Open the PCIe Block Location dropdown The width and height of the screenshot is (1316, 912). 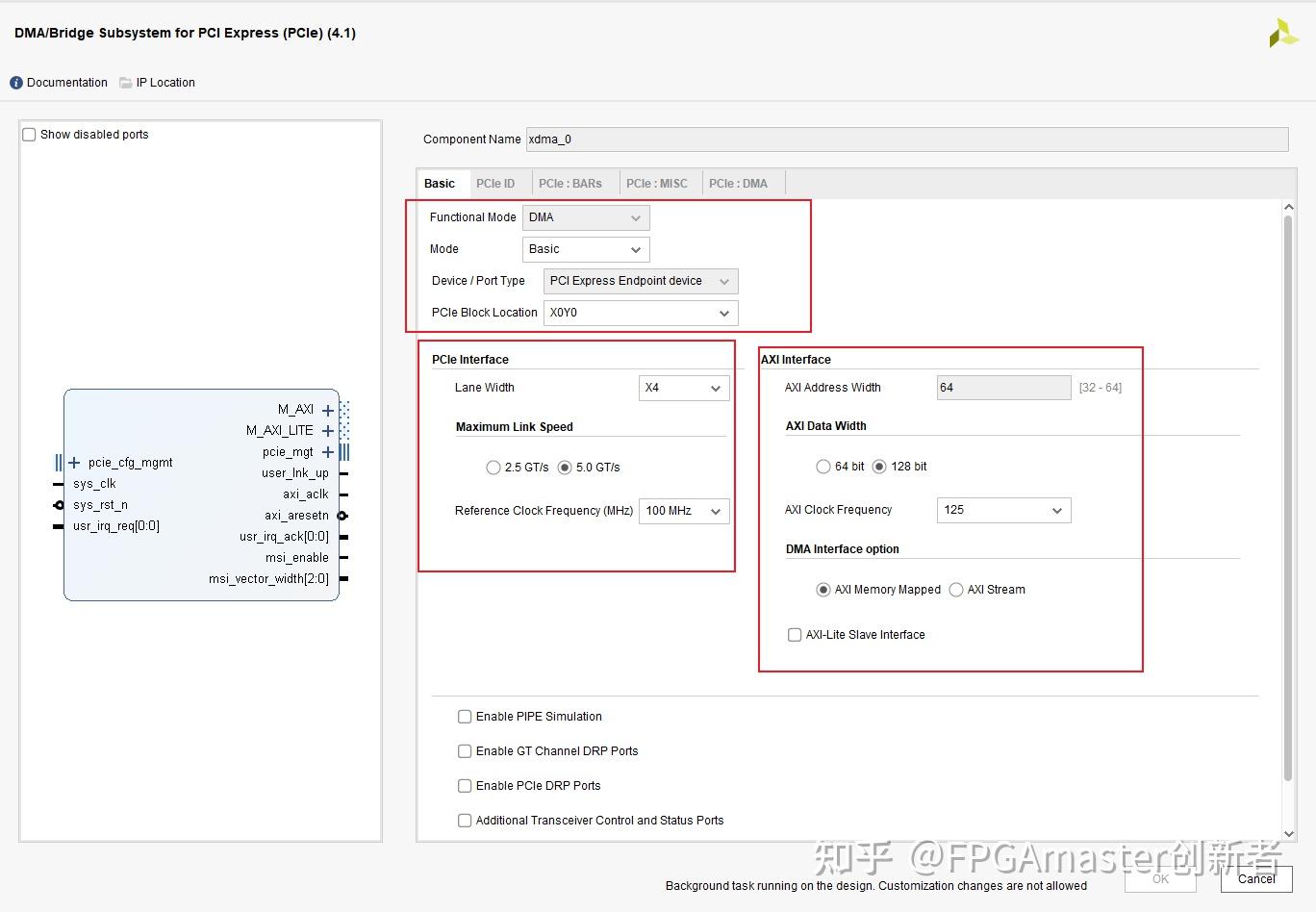(x=723, y=313)
